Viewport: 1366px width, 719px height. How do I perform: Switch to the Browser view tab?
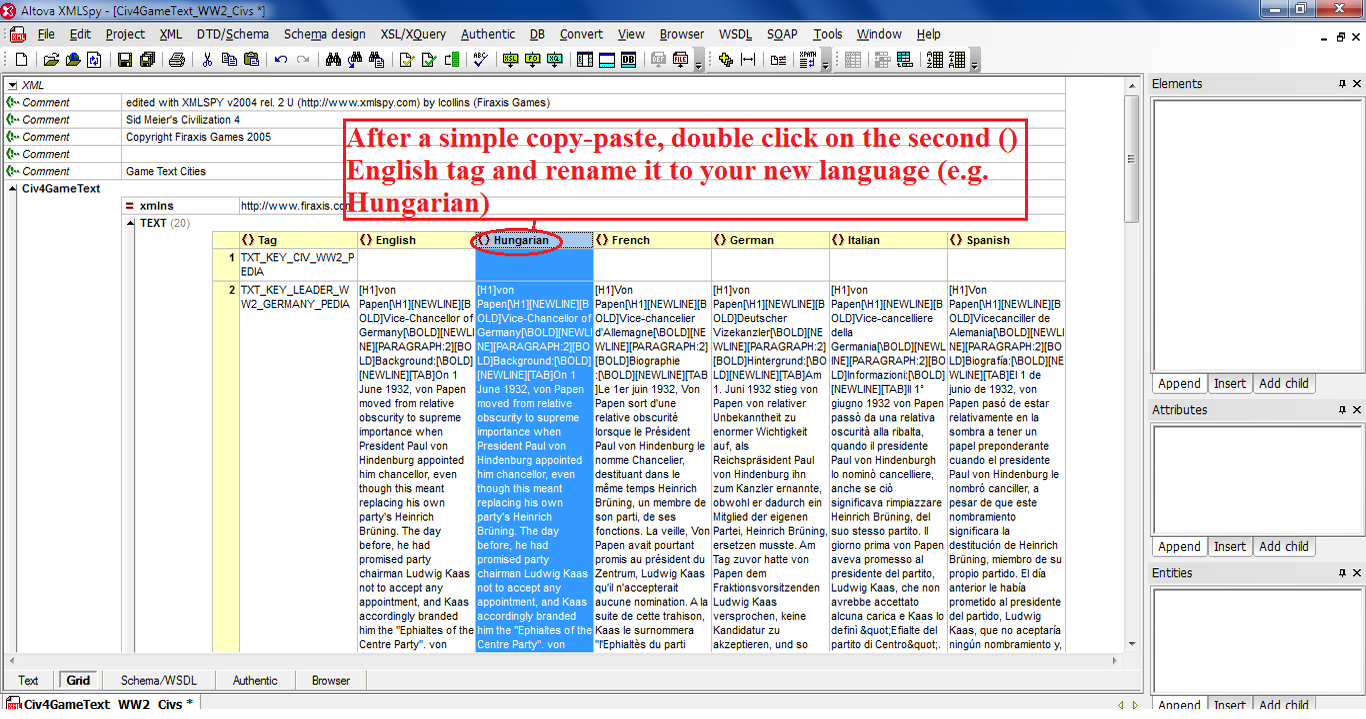pyautogui.click(x=331, y=681)
